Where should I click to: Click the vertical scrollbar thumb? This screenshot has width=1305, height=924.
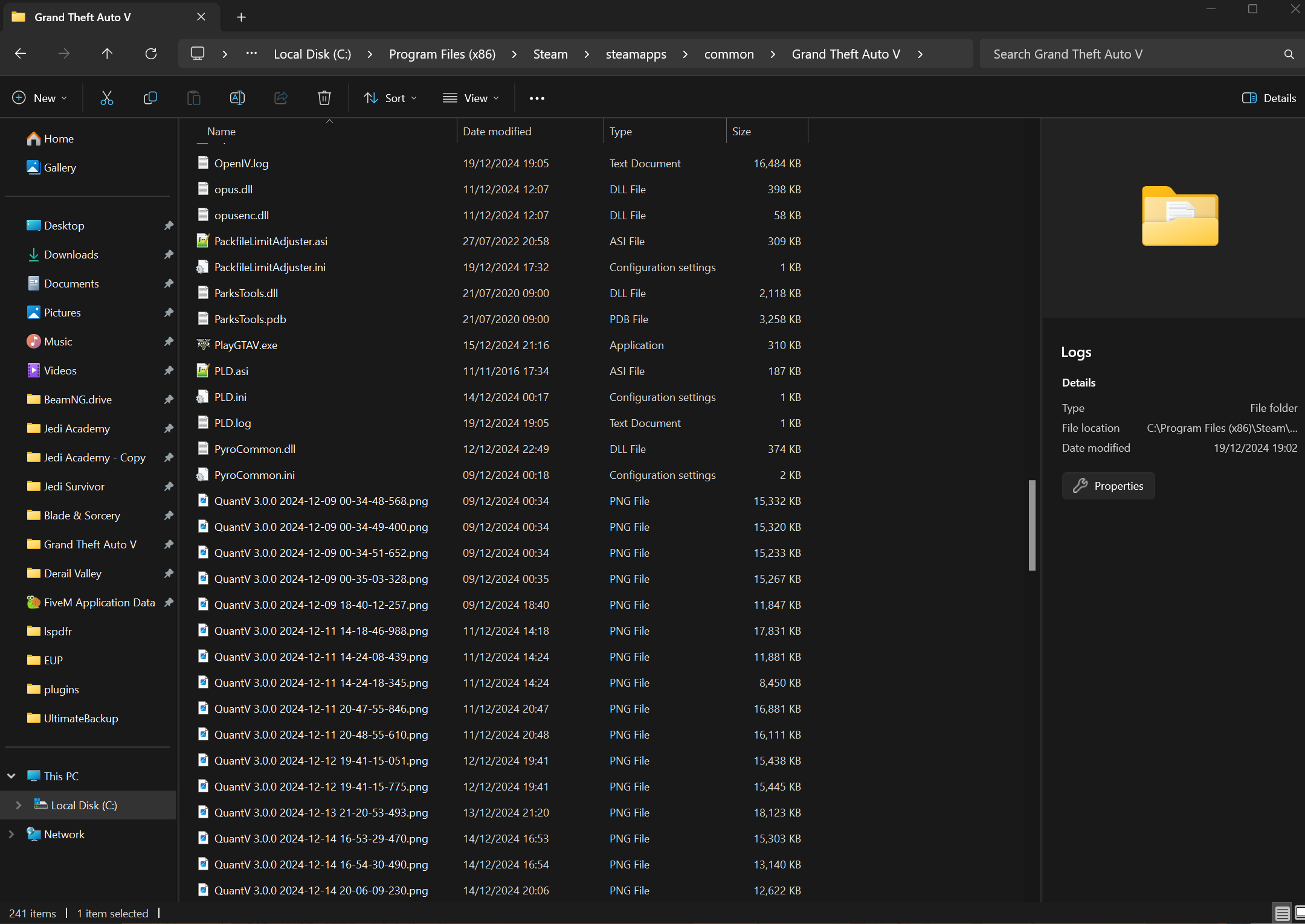1032,525
